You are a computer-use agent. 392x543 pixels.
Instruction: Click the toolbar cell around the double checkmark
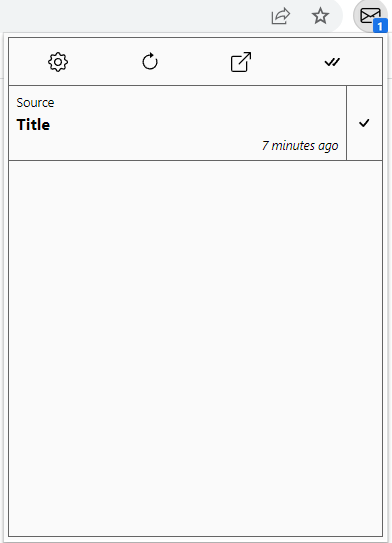[332, 62]
